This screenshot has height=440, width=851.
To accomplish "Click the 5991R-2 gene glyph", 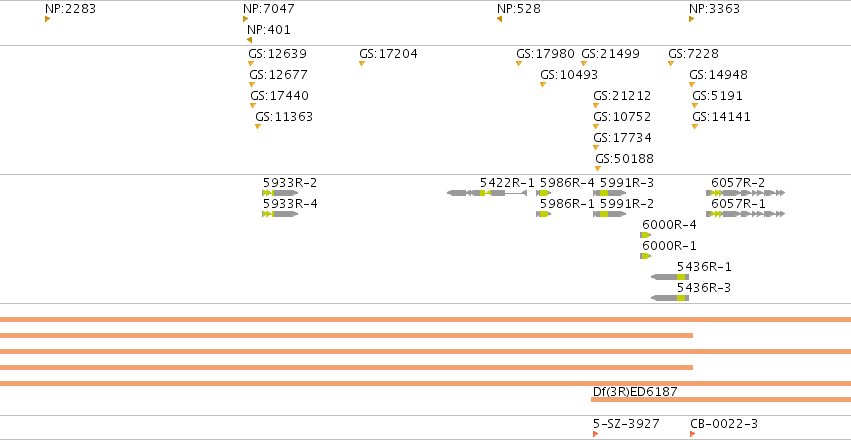I will (x=609, y=214).
